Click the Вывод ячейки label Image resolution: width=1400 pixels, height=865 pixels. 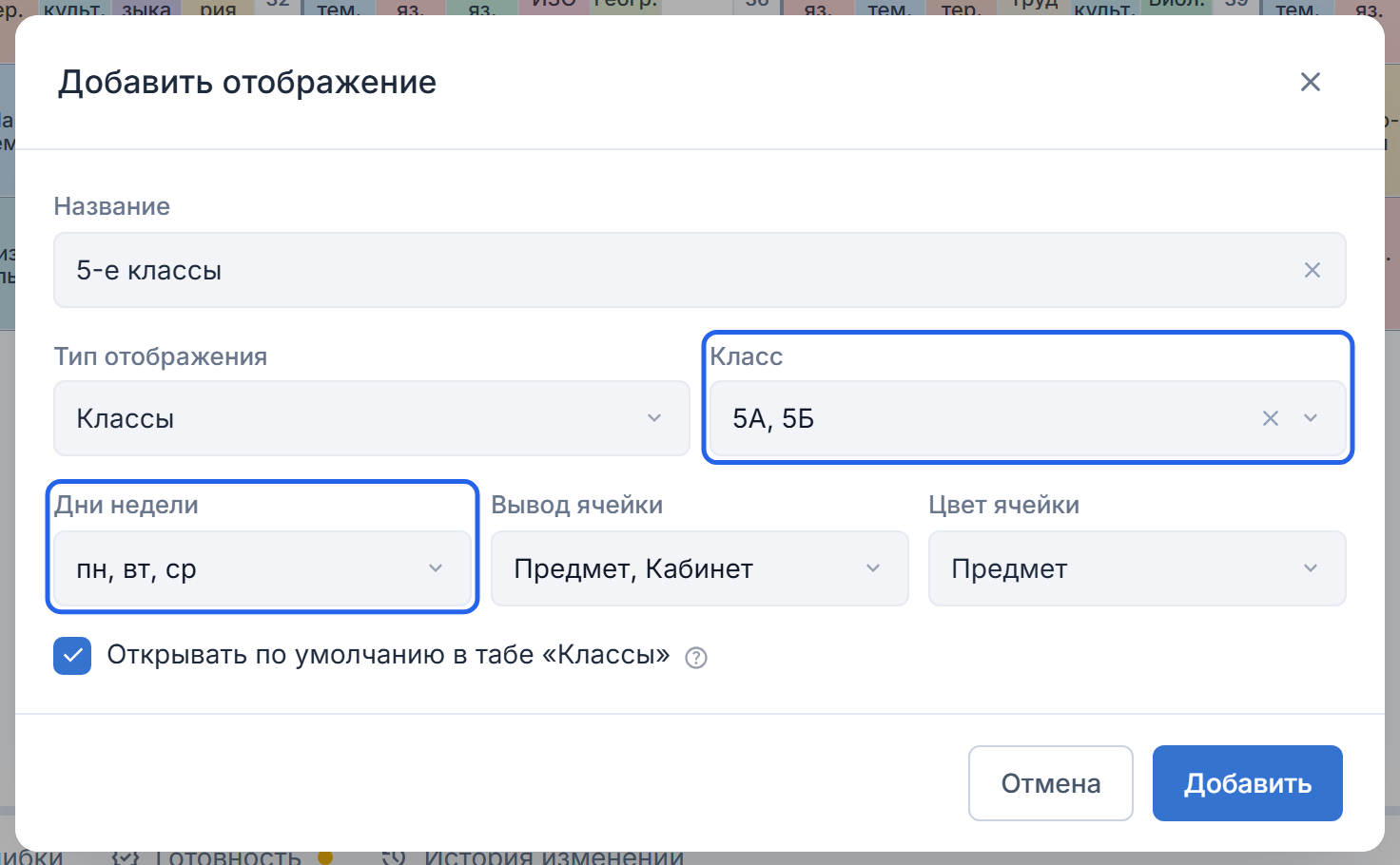tap(576, 505)
